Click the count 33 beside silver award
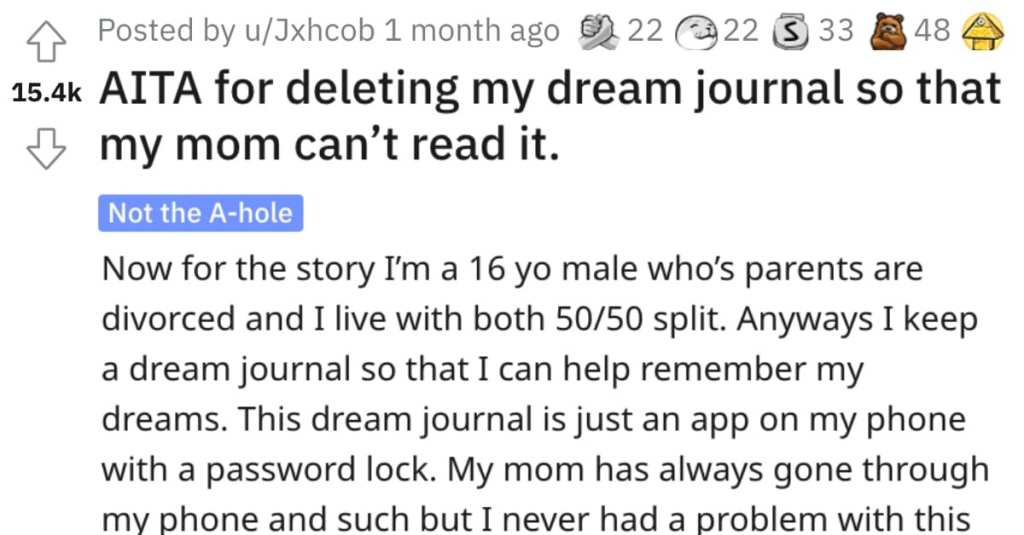The height and width of the screenshot is (535, 1024). point(836,31)
